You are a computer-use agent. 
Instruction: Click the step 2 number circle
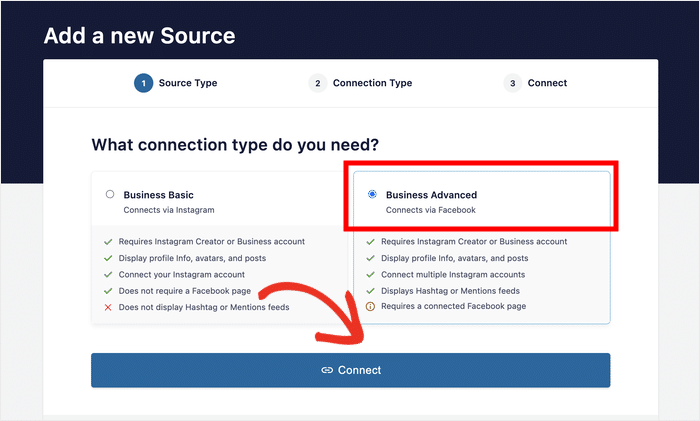tap(317, 83)
